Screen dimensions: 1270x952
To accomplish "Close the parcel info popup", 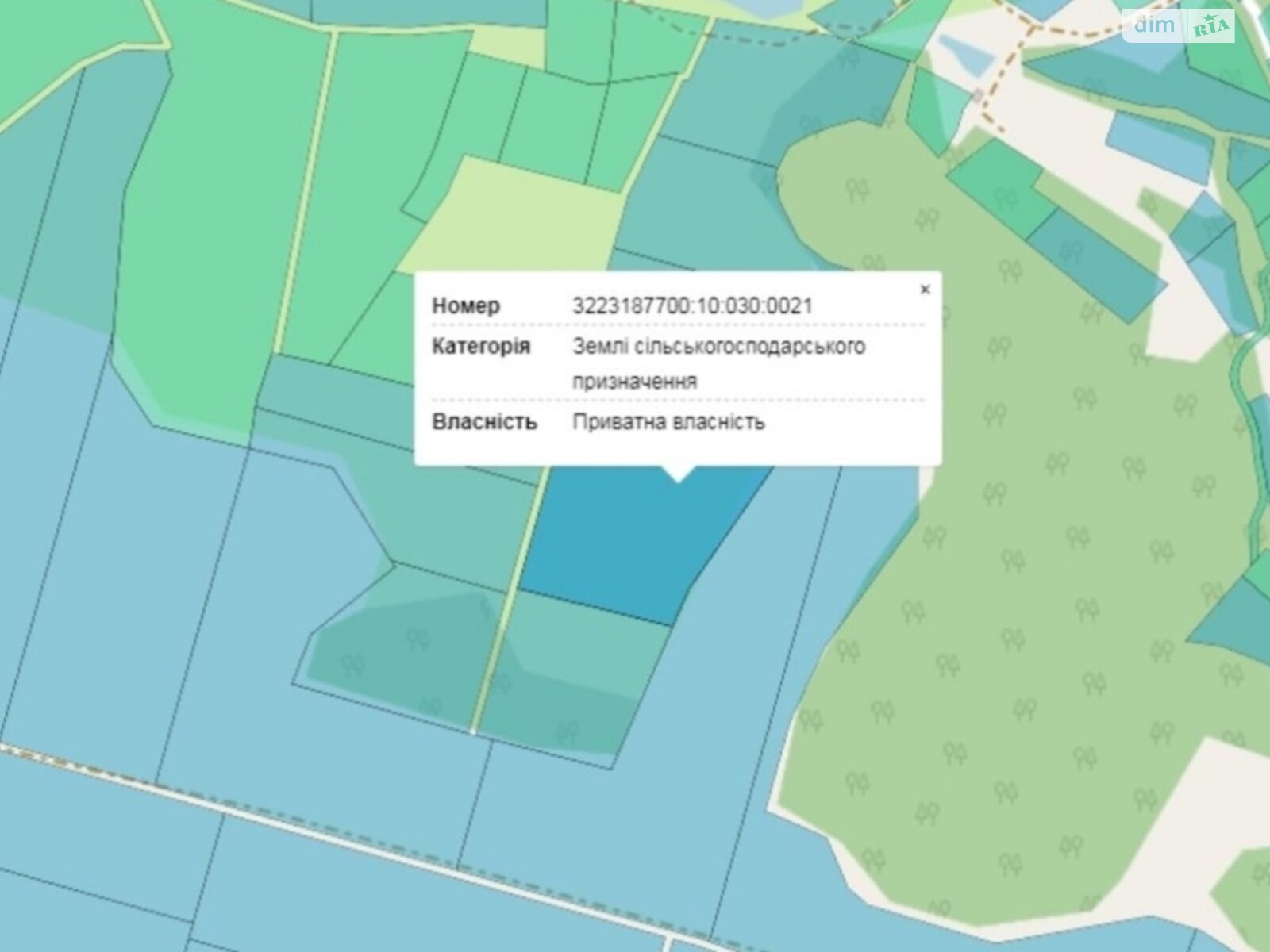I will [x=925, y=290].
